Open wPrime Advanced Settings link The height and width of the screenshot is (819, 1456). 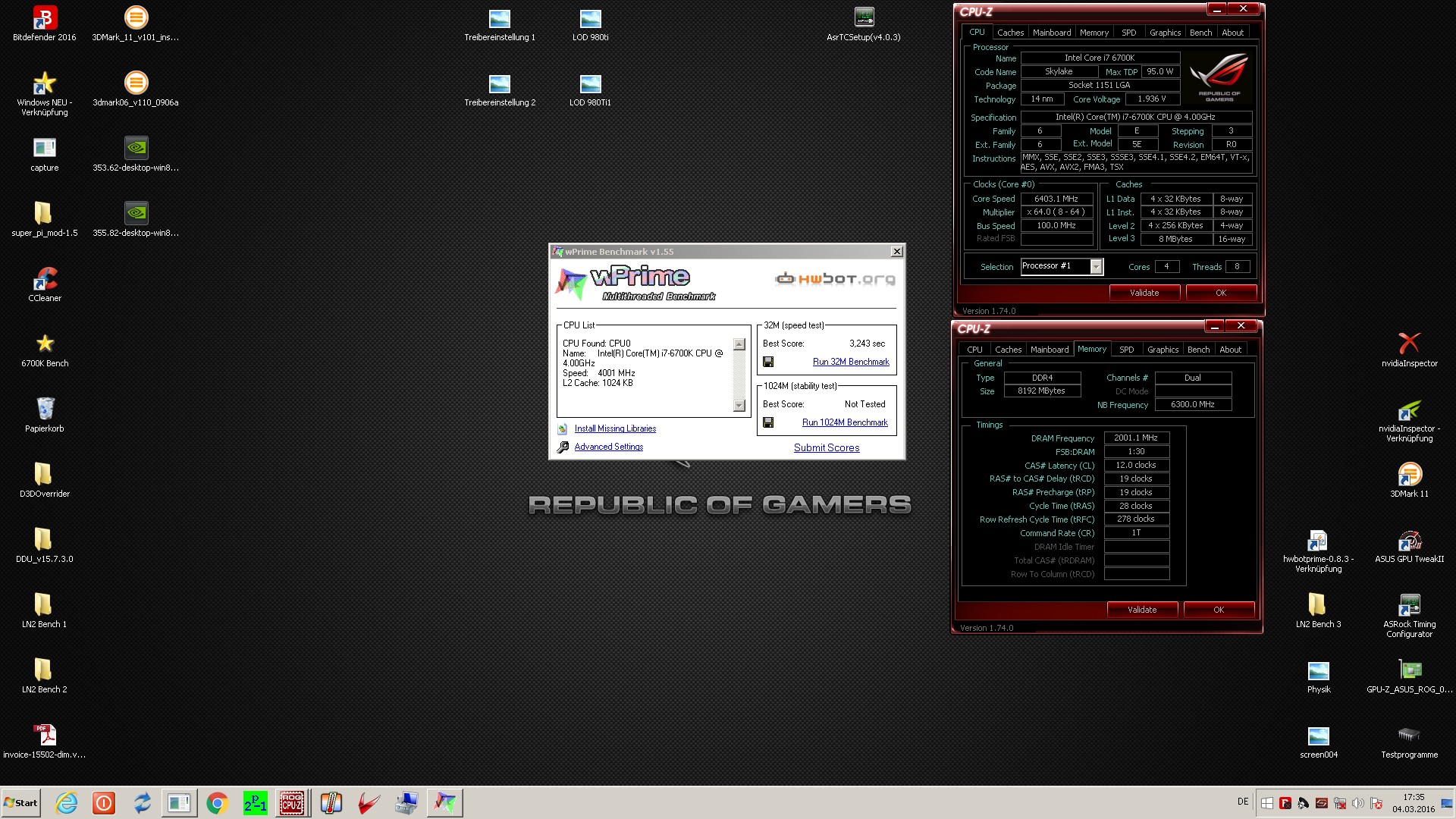pos(608,447)
